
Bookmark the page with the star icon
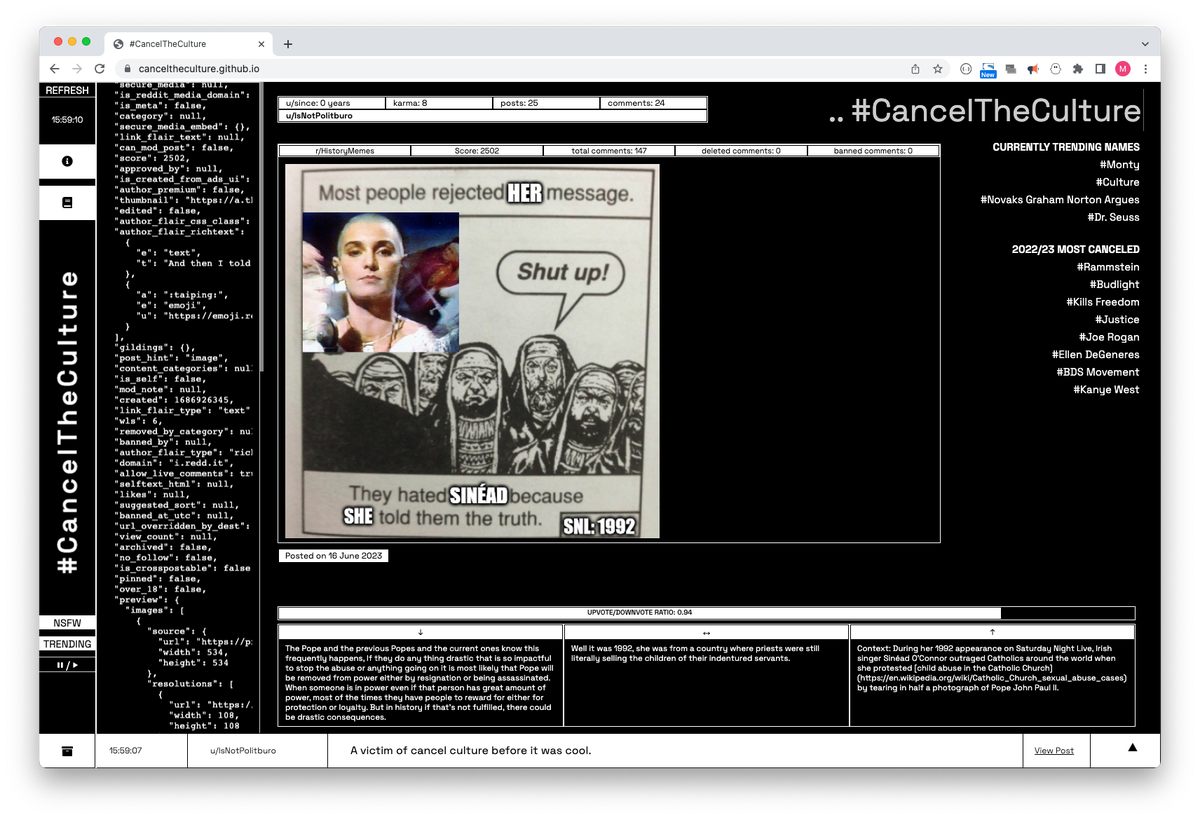coord(938,69)
